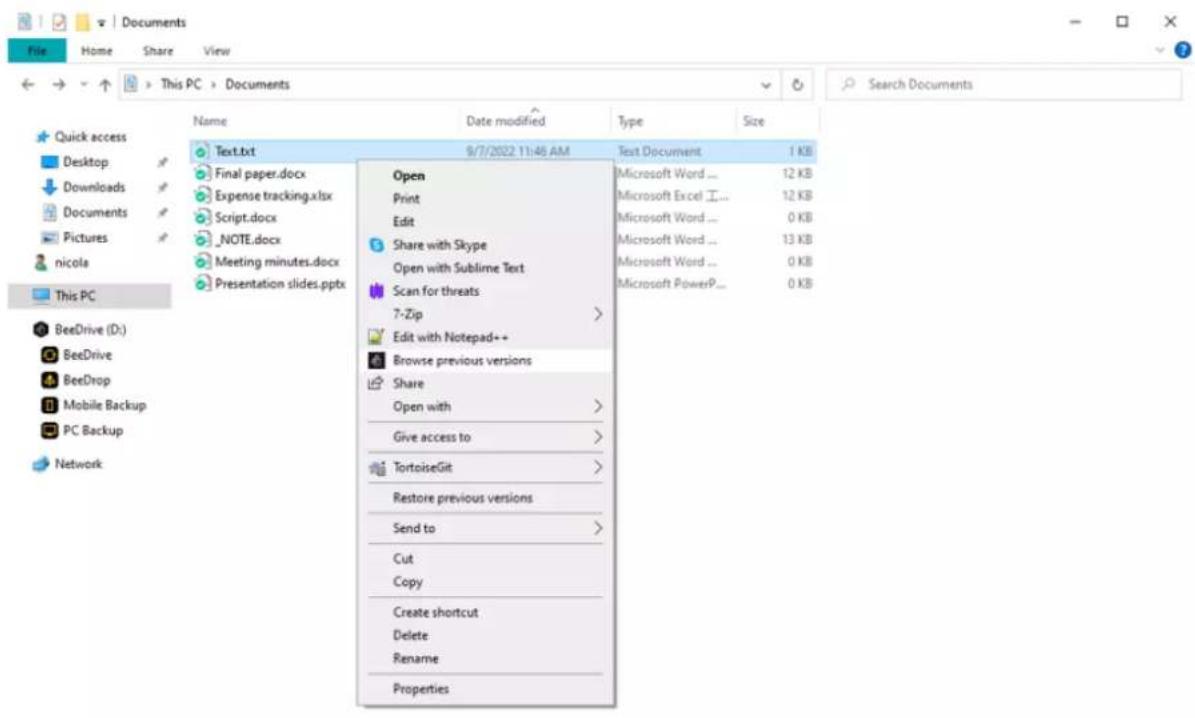Image resolution: width=1195 pixels, height=718 pixels.
Task: Open the Quick Access Toolbar customize dropdown
Action: (x=101, y=23)
